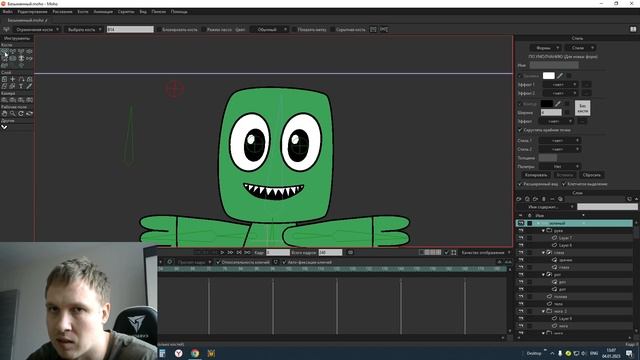Open the Палитры dropdown

pyautogui.click(x=560, y=167)
